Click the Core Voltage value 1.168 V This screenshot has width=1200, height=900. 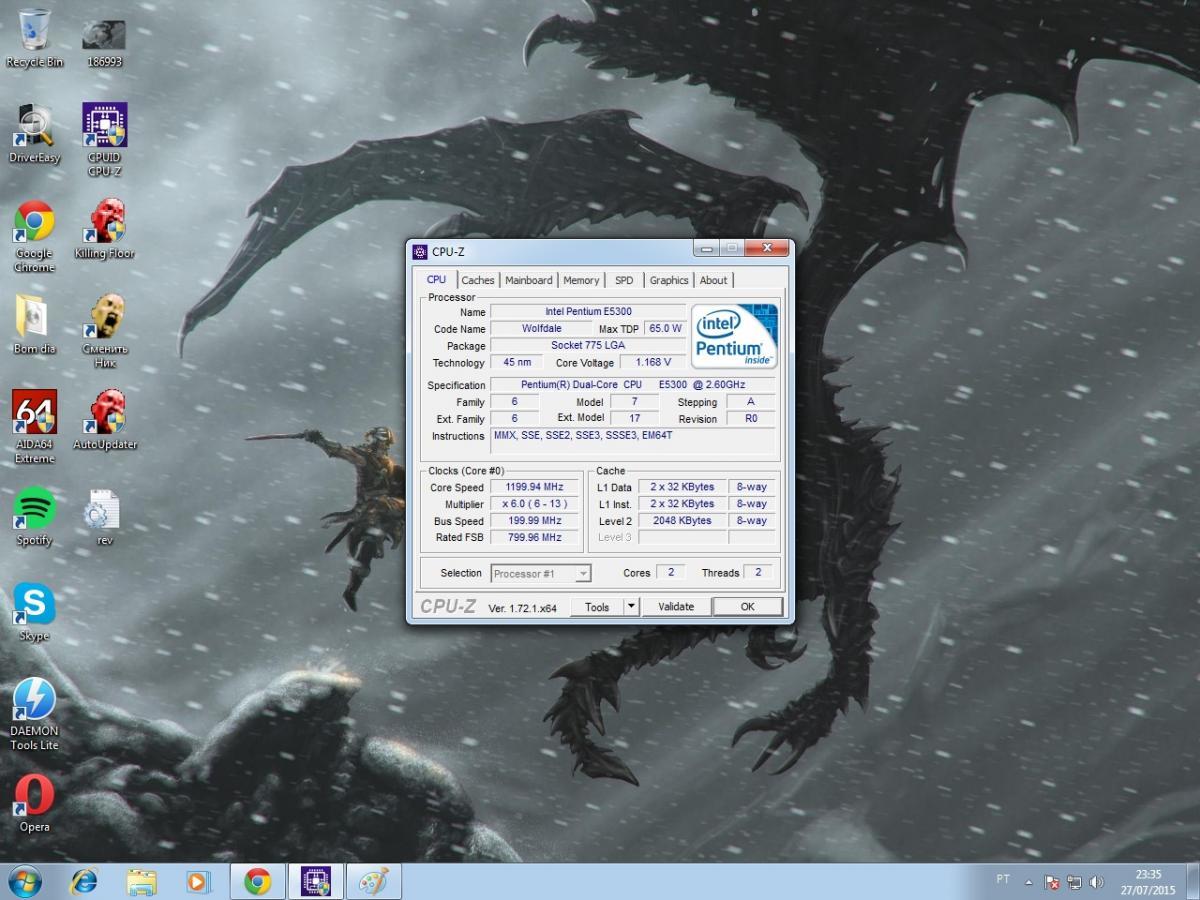click(x=653, y=362)
